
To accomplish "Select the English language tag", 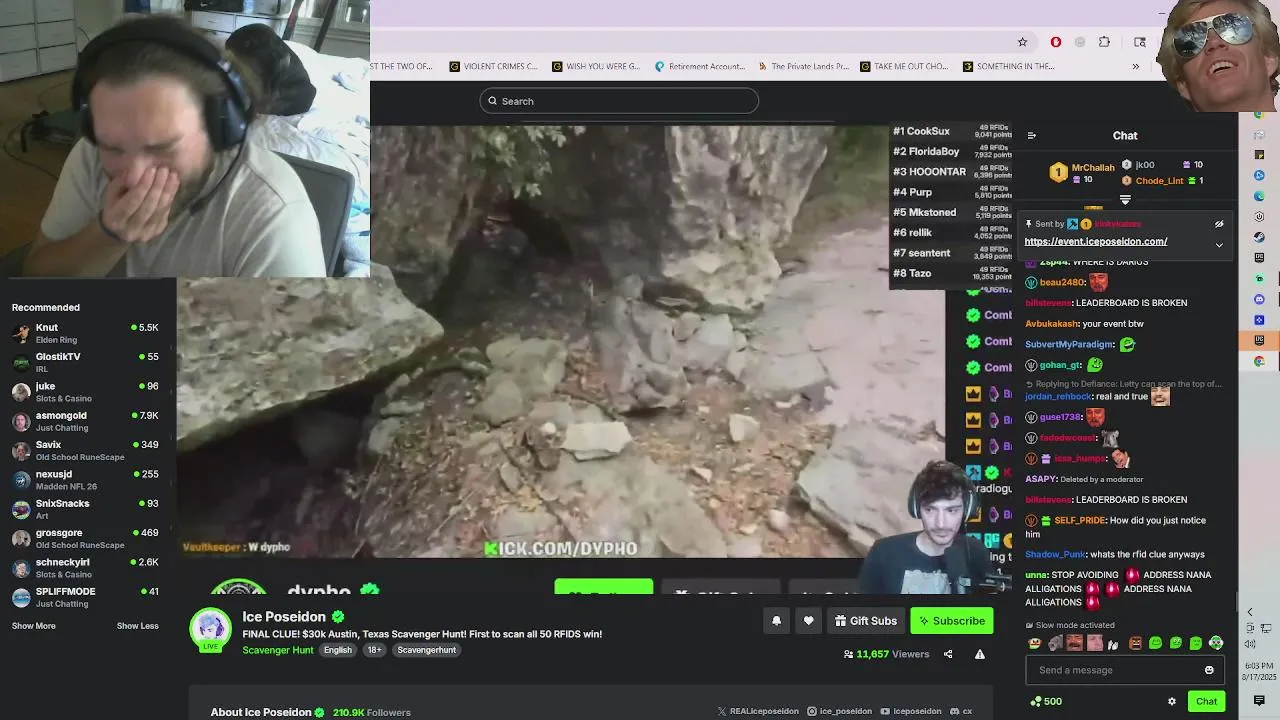I will click(337, 650).
